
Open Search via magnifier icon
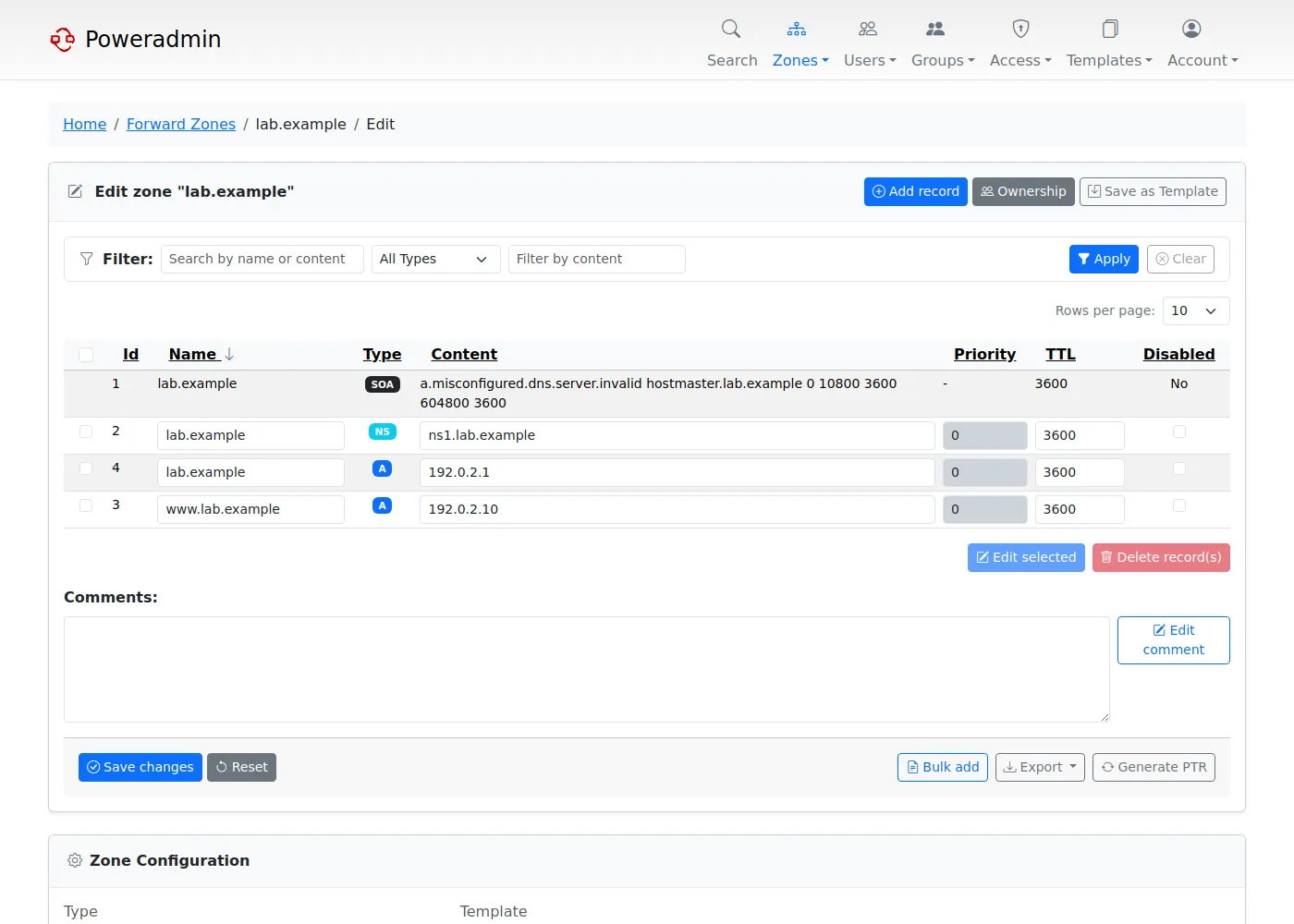[x=731, y=29]
